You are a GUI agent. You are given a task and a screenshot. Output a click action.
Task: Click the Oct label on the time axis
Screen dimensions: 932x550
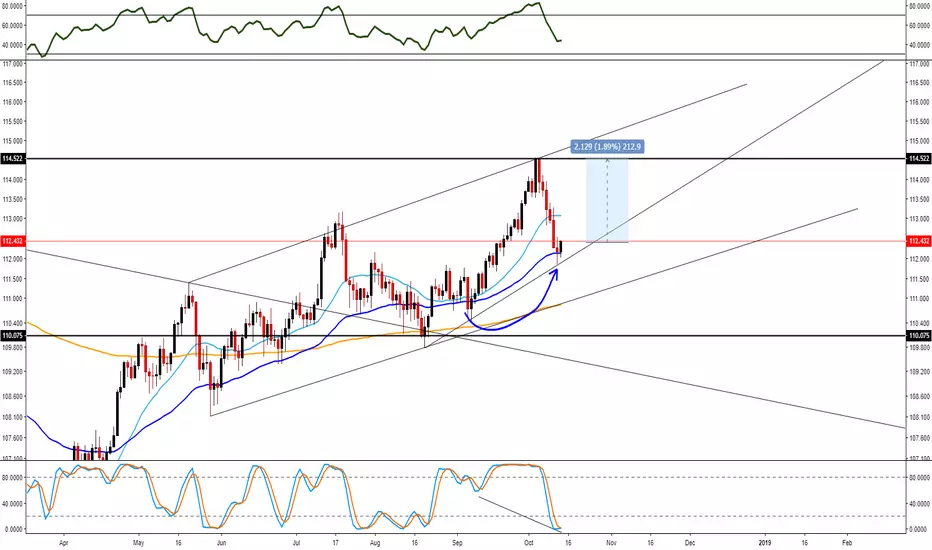coord(528,542)
